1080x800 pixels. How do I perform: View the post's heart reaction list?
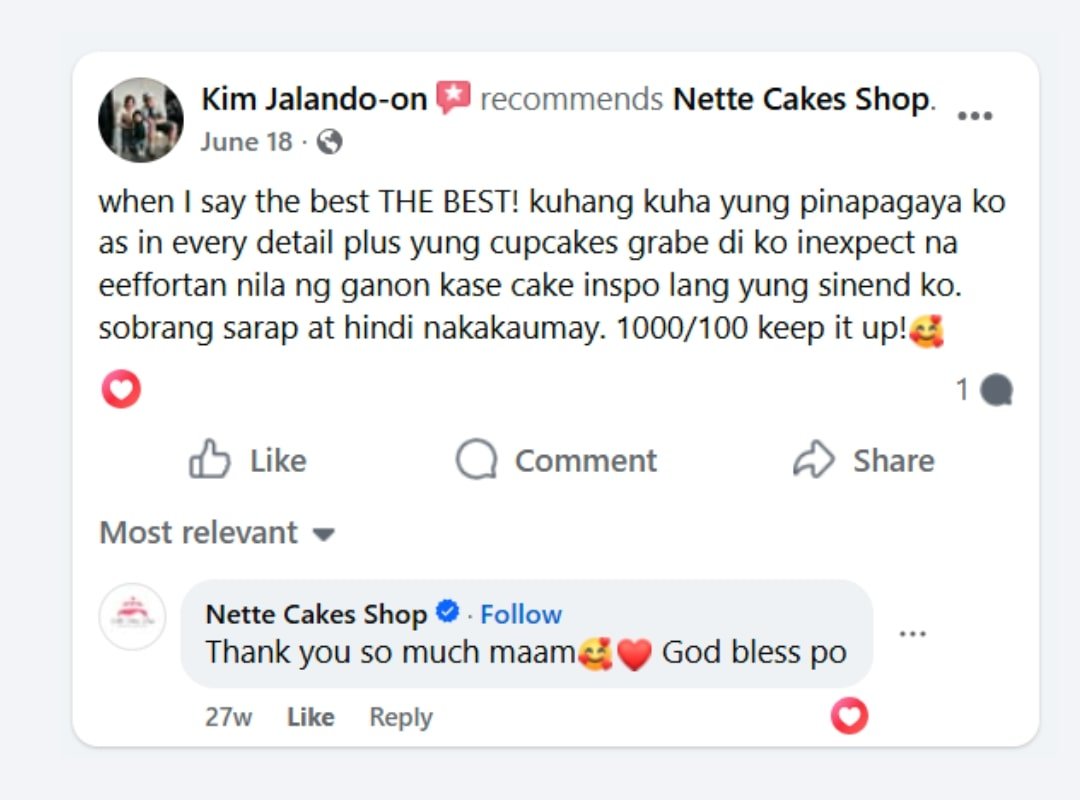(121, 389)
